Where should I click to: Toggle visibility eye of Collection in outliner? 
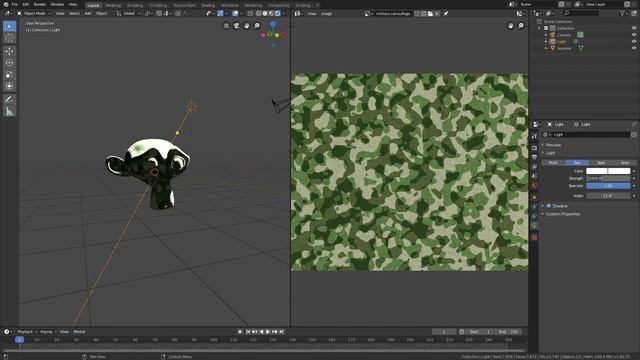point(634,28)
